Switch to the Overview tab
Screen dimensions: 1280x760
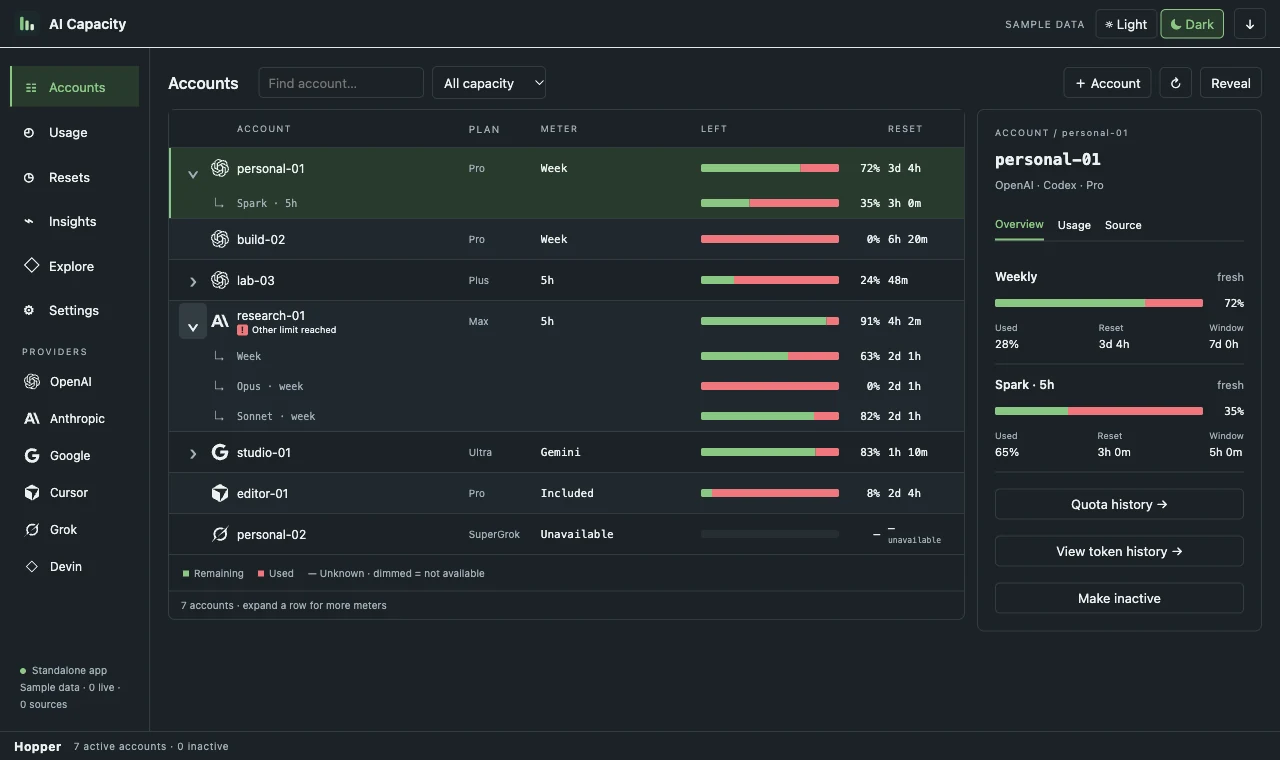[x=1019, y=225]
